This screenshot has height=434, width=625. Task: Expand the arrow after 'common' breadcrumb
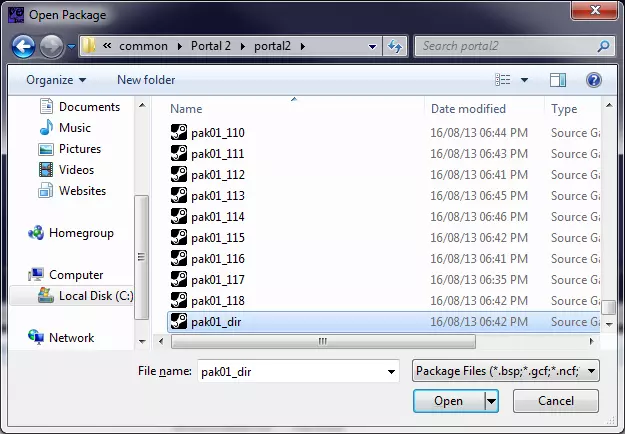(x=180, y=47)
